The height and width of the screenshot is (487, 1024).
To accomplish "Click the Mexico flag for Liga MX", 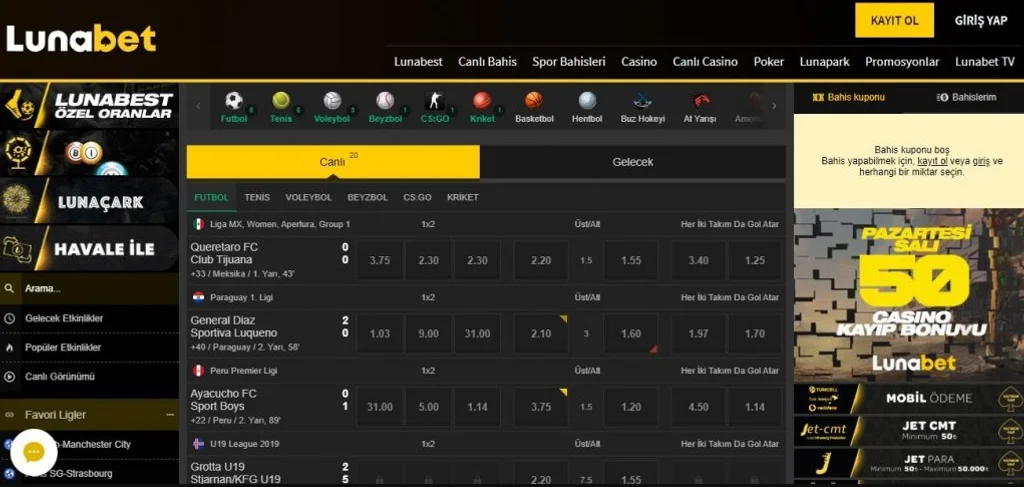I will tap(199, 224).
